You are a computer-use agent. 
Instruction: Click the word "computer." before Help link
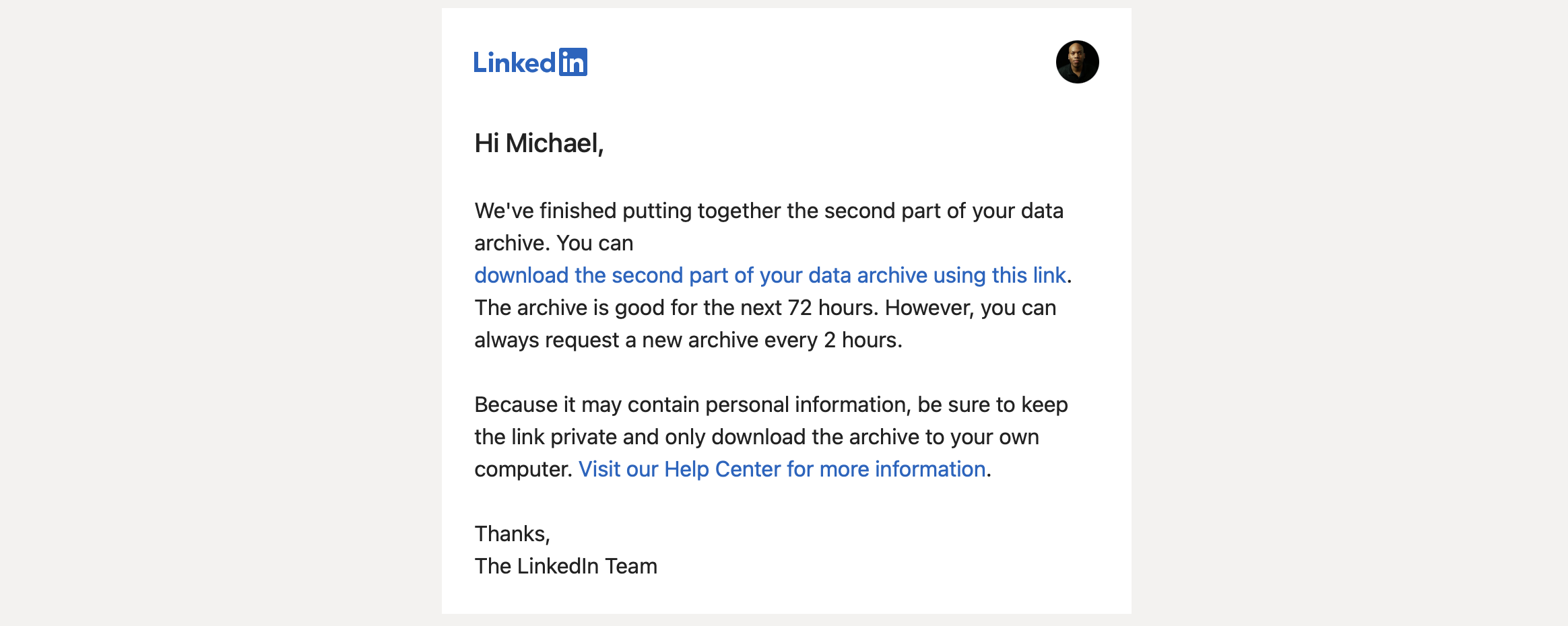pos(523,469)
